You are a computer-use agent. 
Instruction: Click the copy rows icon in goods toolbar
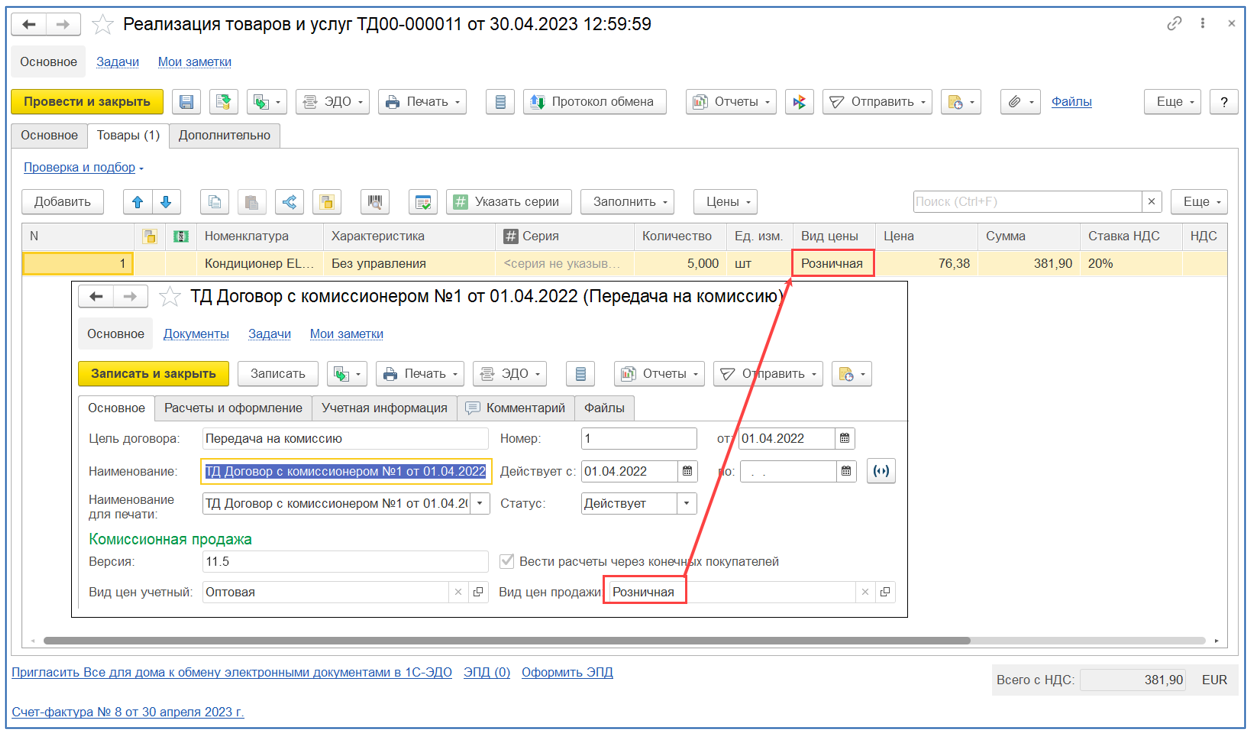pos(214,202)
